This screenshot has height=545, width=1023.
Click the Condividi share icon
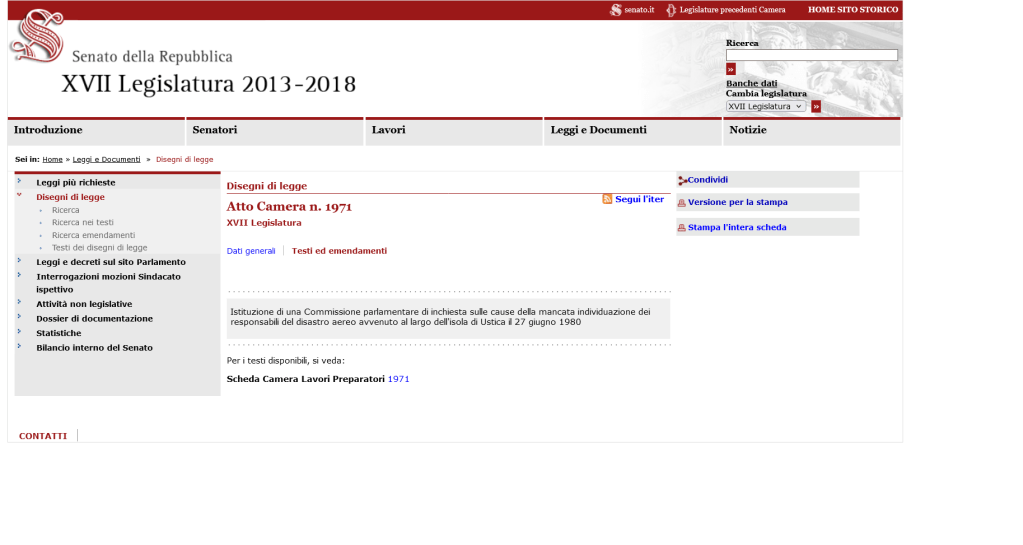(682, 181)
